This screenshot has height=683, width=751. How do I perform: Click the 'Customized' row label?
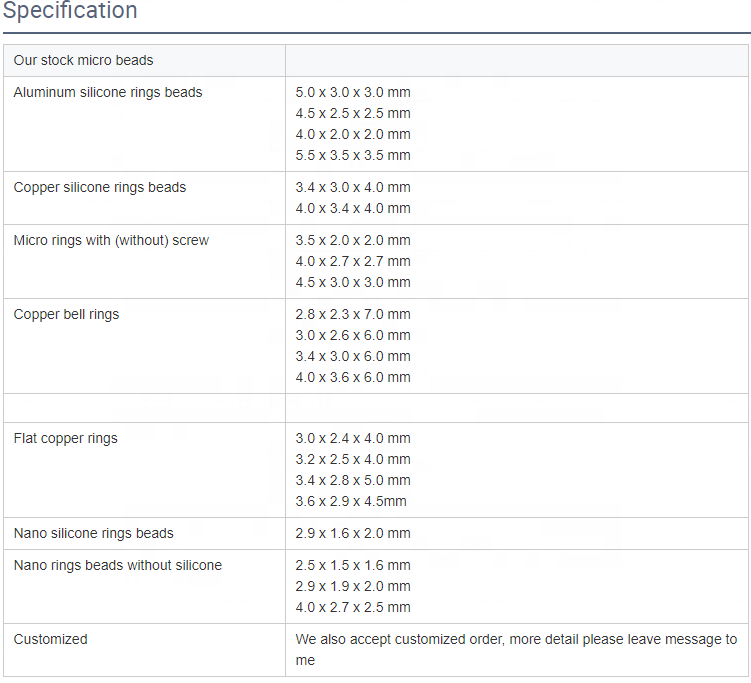click(x=51, y=639)
